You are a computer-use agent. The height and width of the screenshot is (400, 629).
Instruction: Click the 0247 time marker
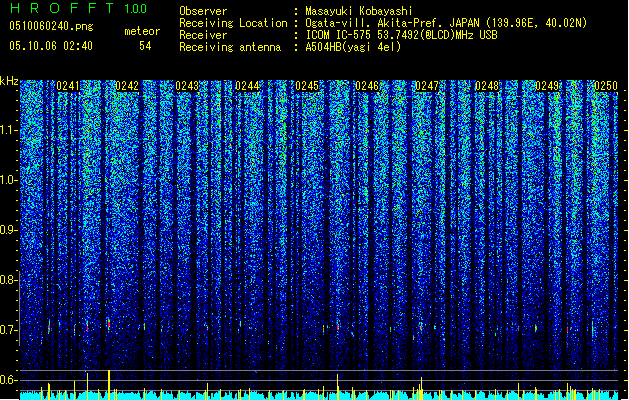(x=427, y=86)
